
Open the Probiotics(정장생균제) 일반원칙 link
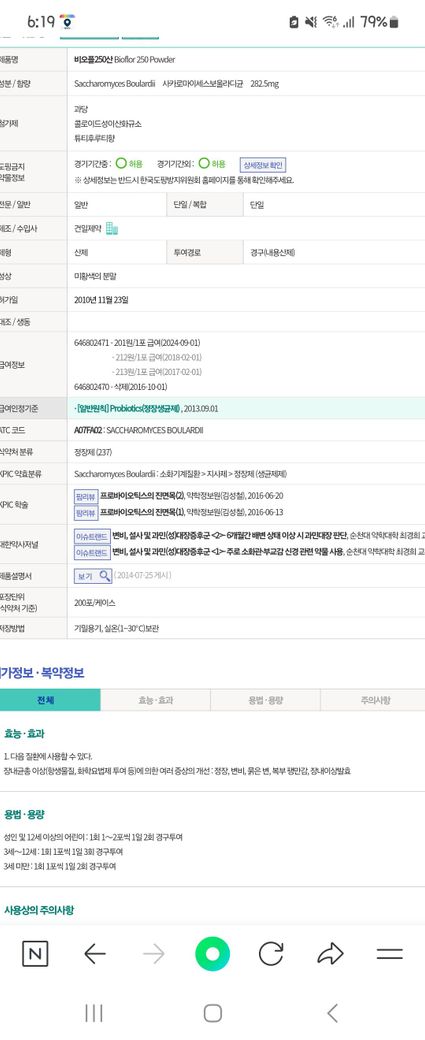[x=127, y=409]
